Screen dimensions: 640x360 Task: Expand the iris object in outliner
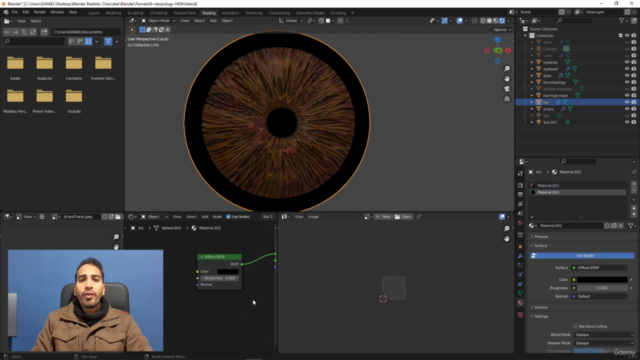[x=531, y=102]
